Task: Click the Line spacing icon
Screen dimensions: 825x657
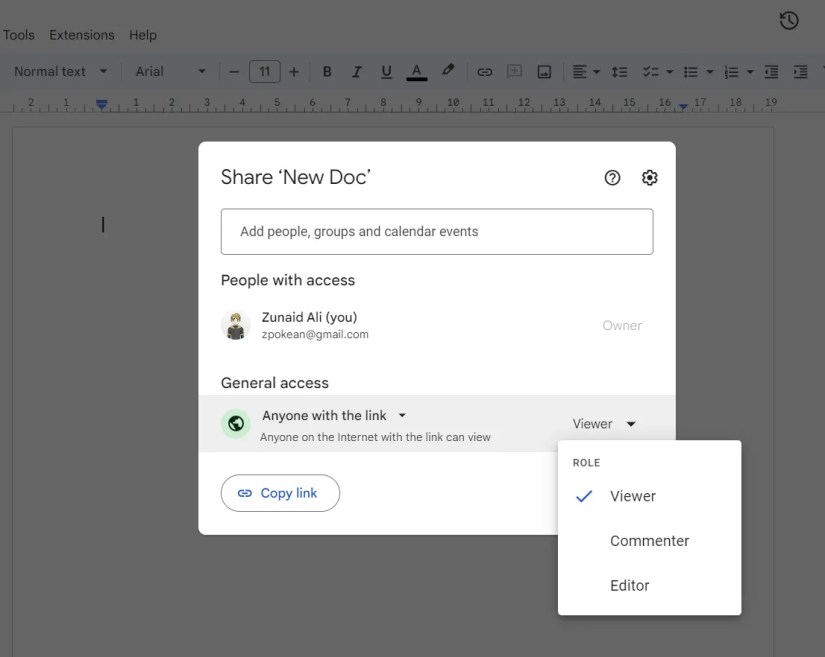Action: [619, 71]
